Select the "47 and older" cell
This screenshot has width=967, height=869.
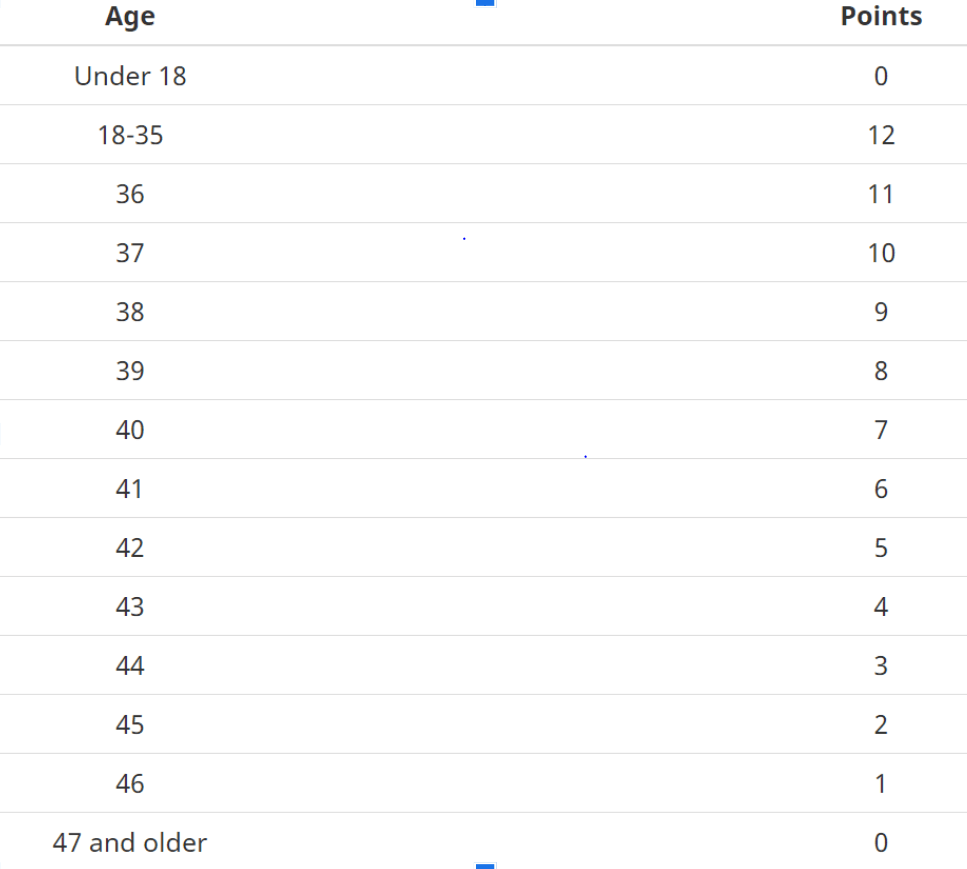coord(130,843)
